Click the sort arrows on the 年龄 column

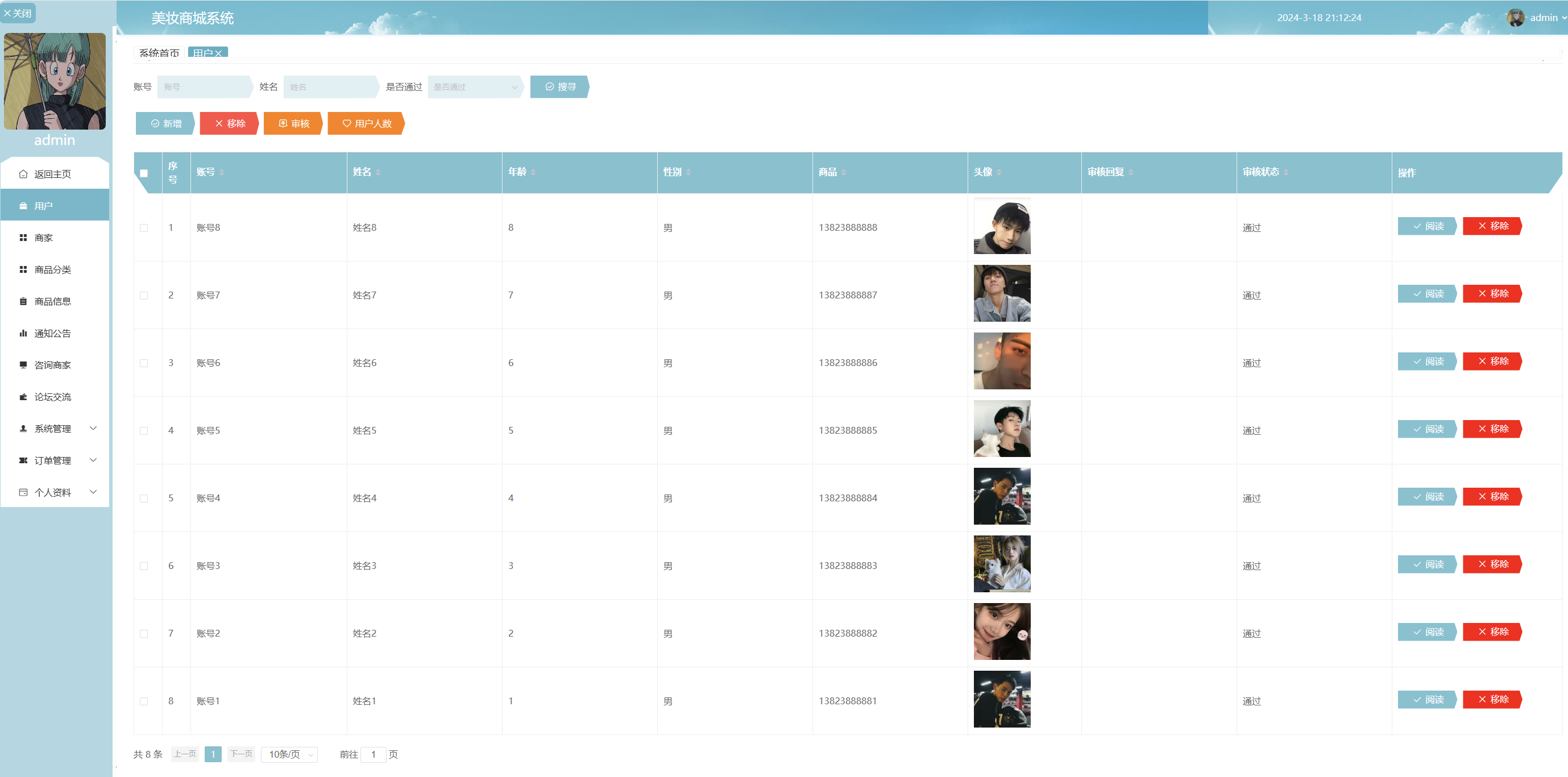[533, 173]
